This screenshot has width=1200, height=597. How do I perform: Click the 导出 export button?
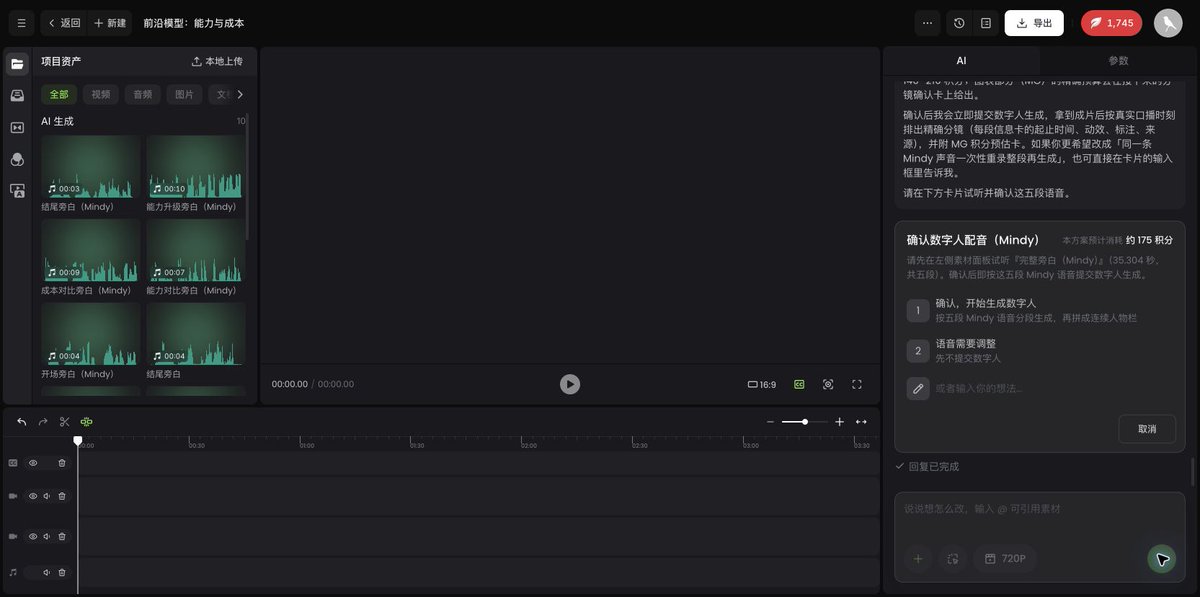(x=1034, y=23)
